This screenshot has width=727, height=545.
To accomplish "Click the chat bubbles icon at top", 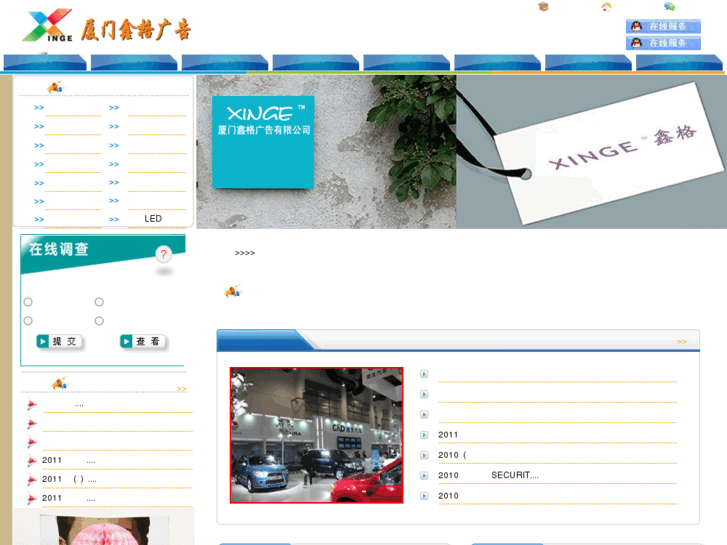I will [669, 6].
